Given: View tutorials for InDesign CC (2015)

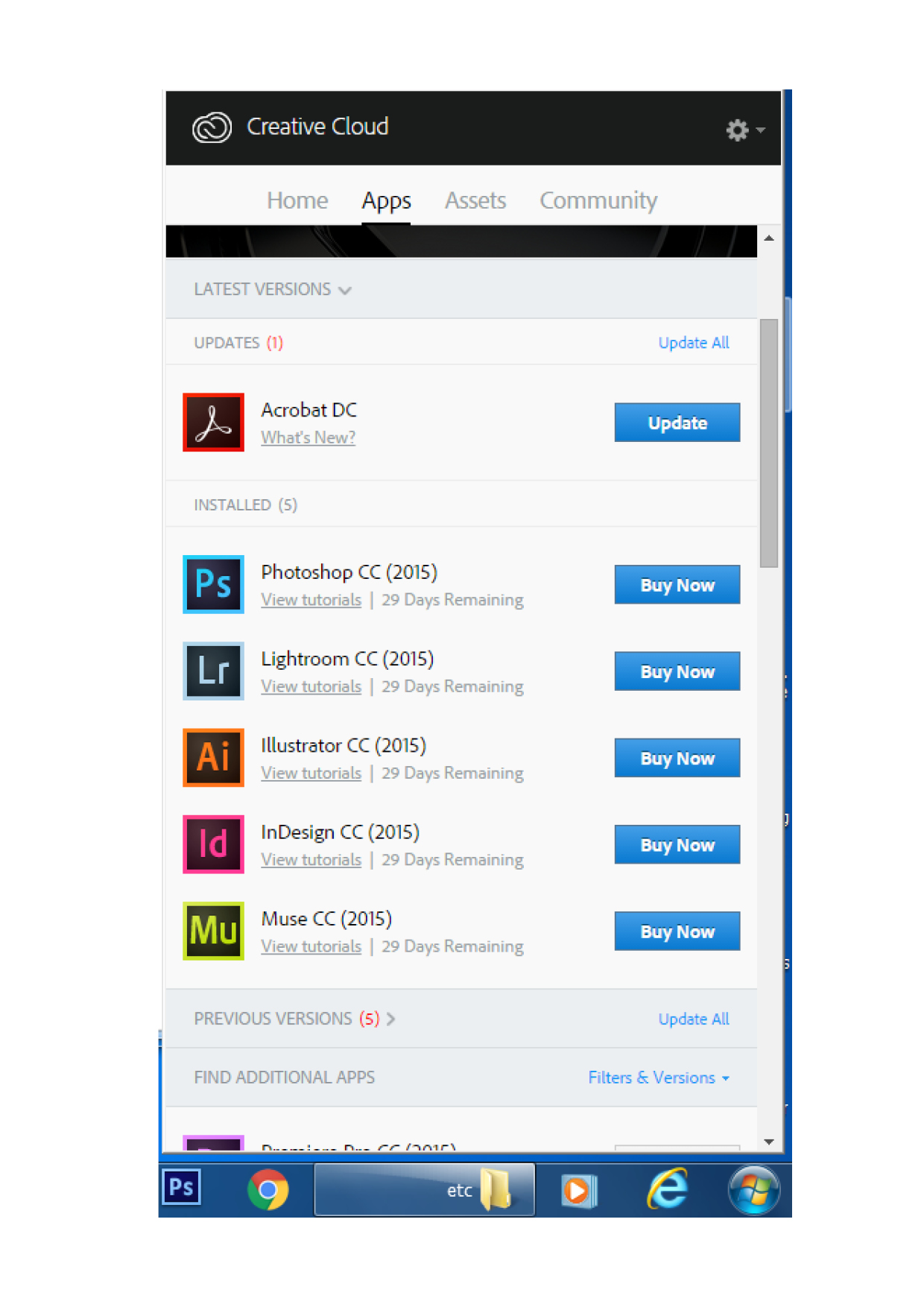Looking at the screenshot, I should click(311, 860).
